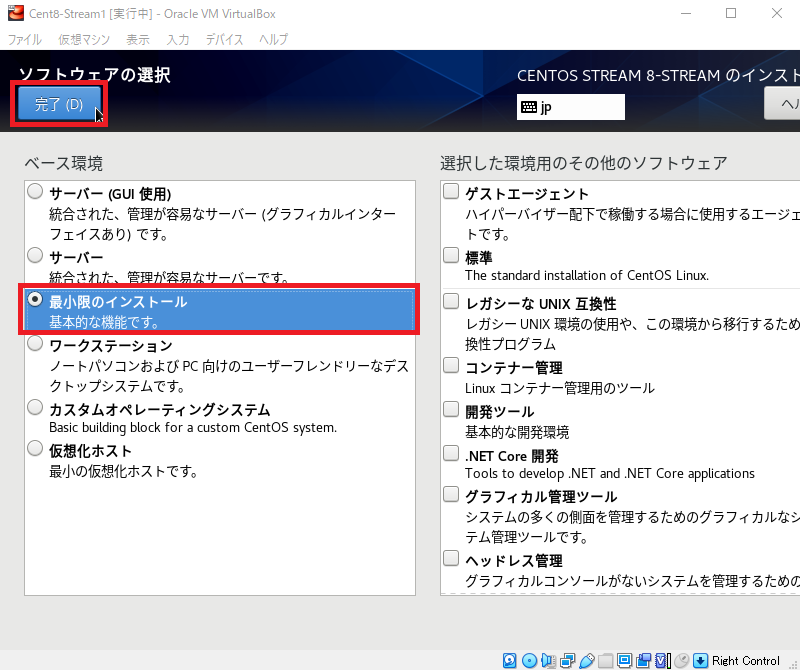Check the コンテナー管理 option
The width and height of the screenshot is (800, 670).
[x=451, y=365]
